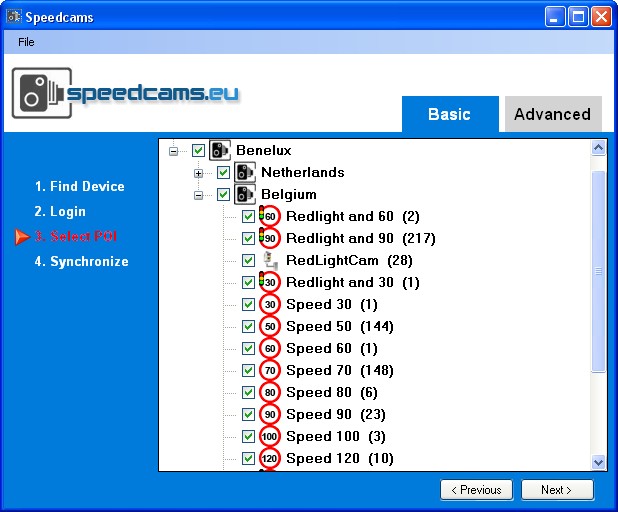Click the Previous button
The image size is (618, 512).
point(476,490)
